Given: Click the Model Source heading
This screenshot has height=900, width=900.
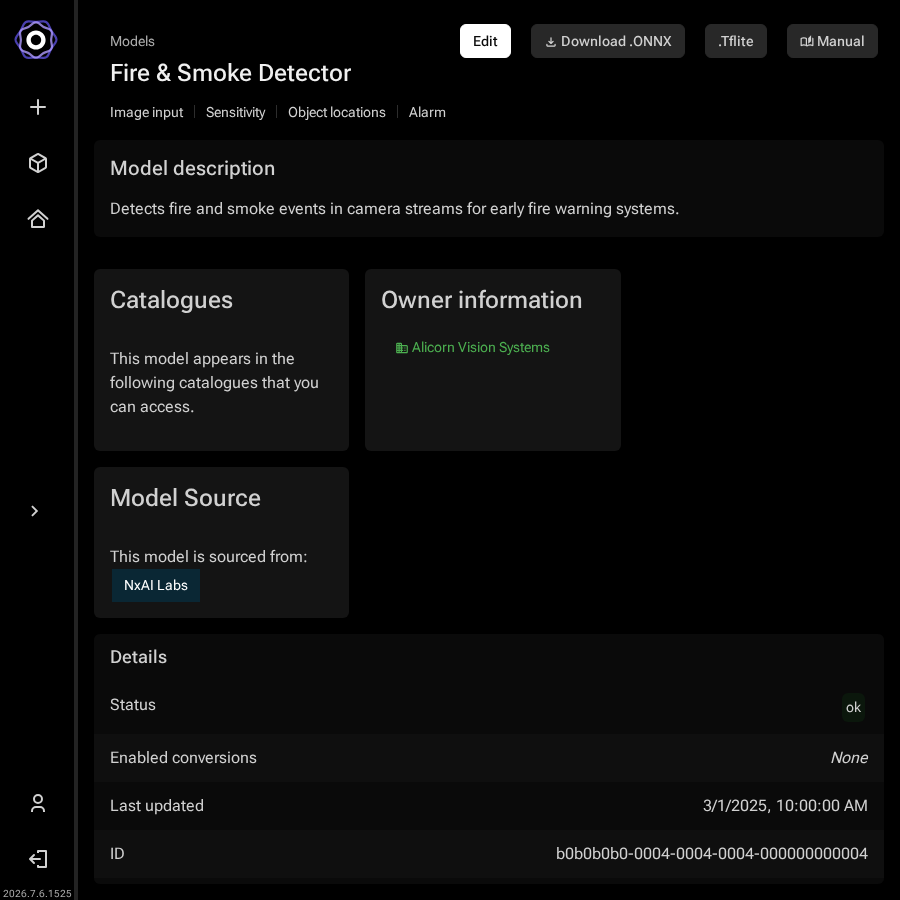Looking at the screenshot, I should pyautogui.click(x=185, y=498).
